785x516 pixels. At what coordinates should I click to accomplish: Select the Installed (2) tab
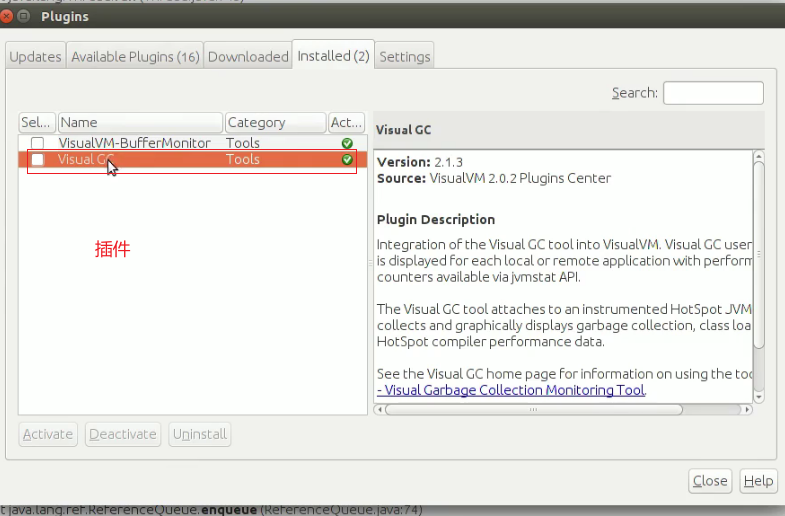333,56
